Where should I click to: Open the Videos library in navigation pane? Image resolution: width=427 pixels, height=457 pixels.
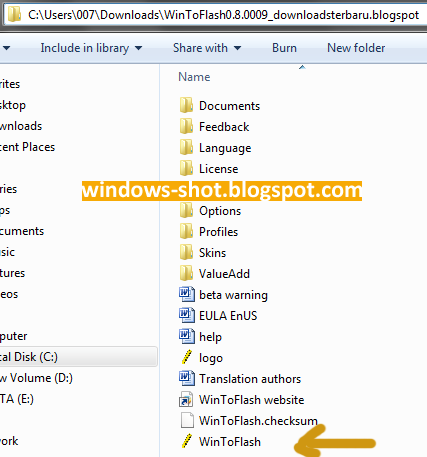point(9,294)
